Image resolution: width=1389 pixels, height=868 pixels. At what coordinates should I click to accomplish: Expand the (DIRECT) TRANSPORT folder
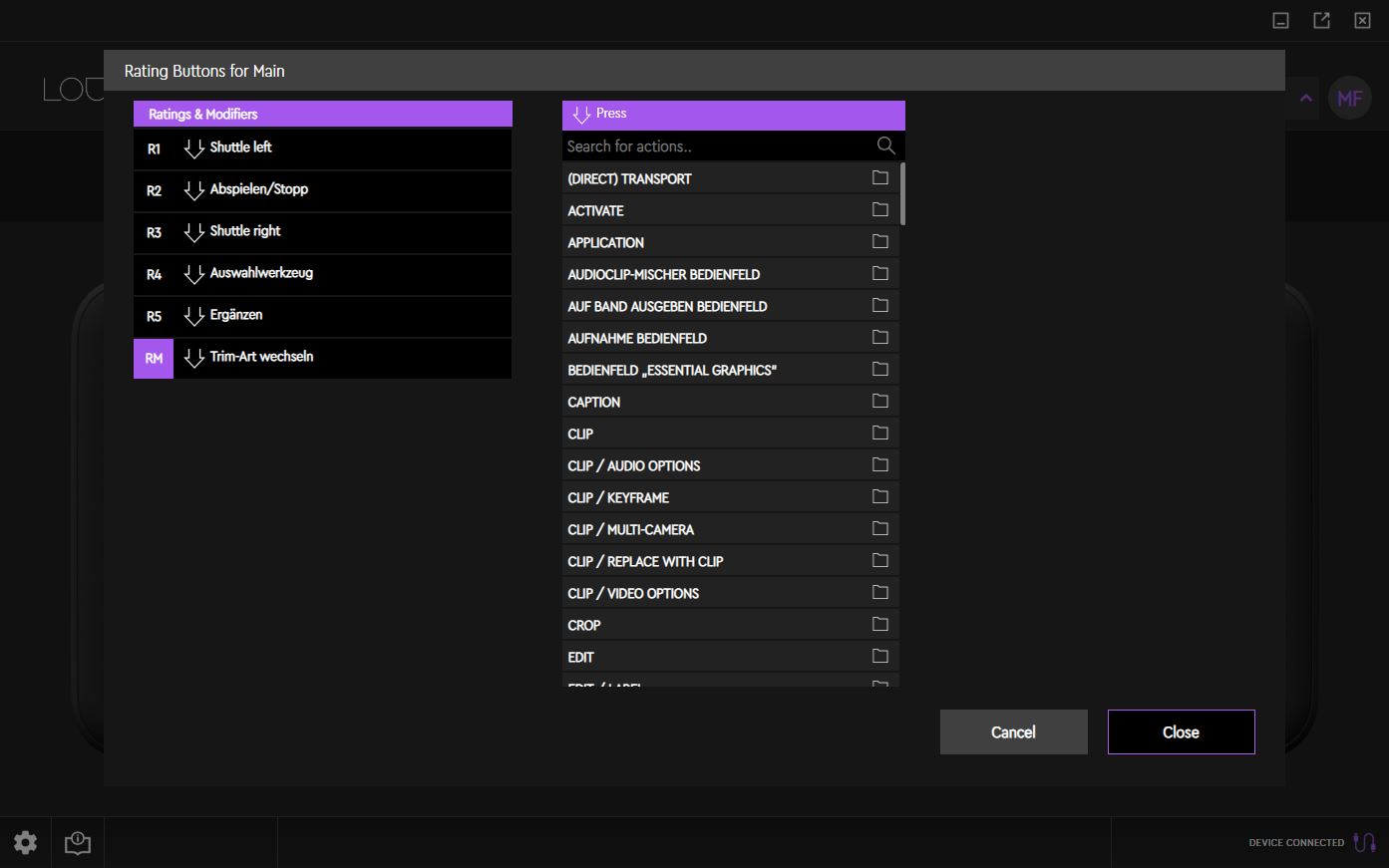[x=718, y=179]
